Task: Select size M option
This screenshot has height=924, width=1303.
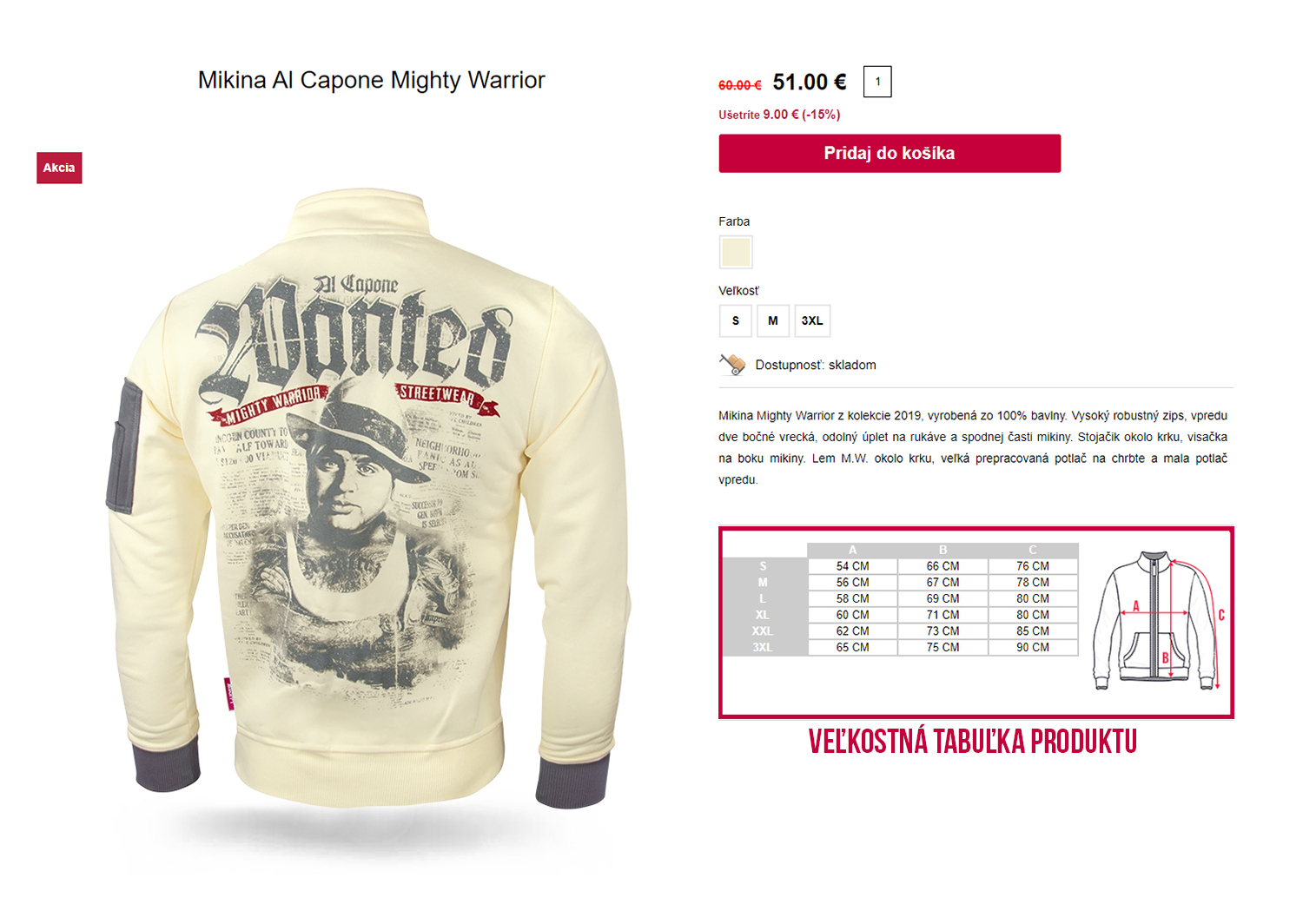Action: (x=773, y=320)
